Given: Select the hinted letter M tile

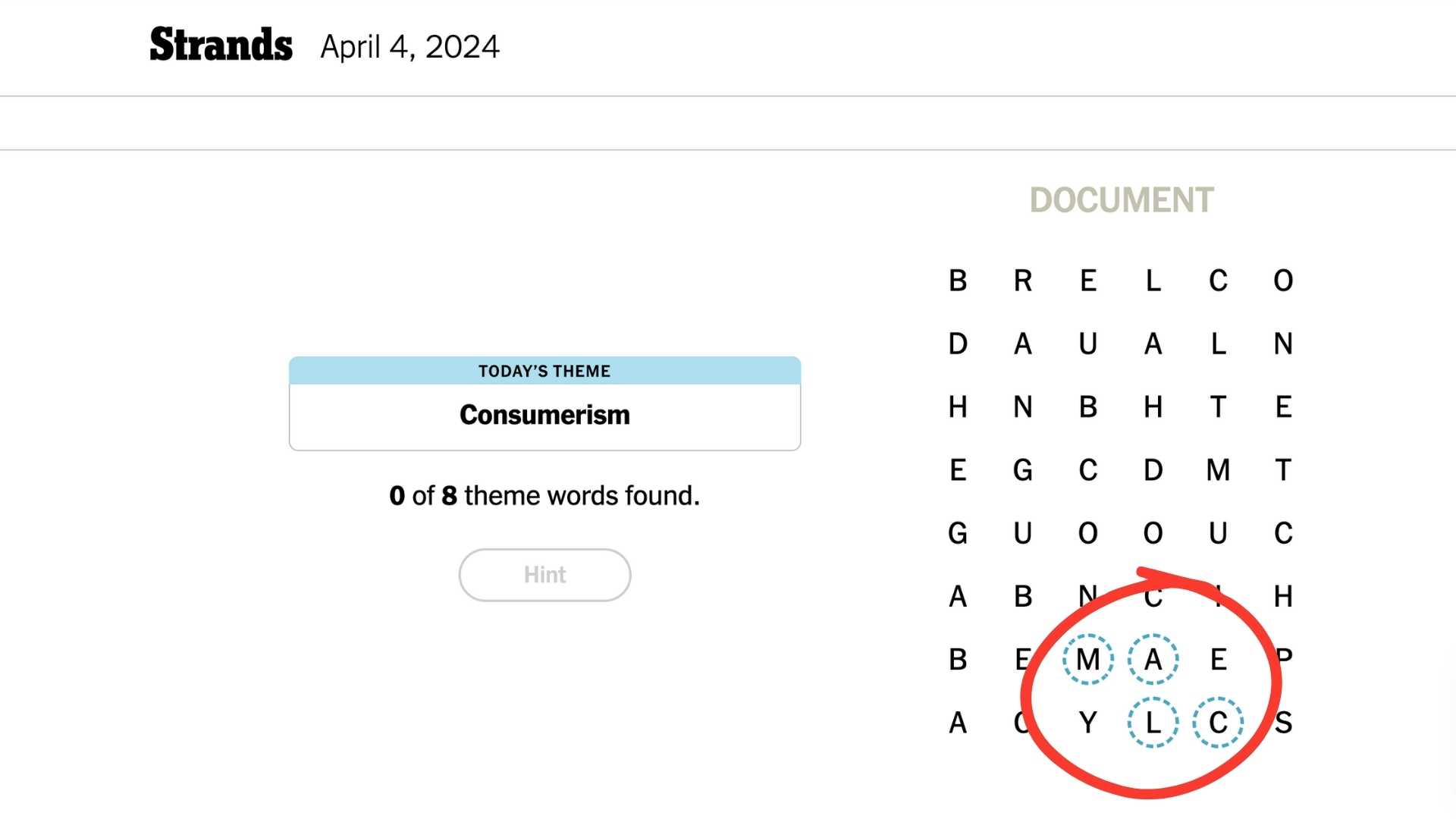Looking at the screenshot, I should pos(1087,659).
